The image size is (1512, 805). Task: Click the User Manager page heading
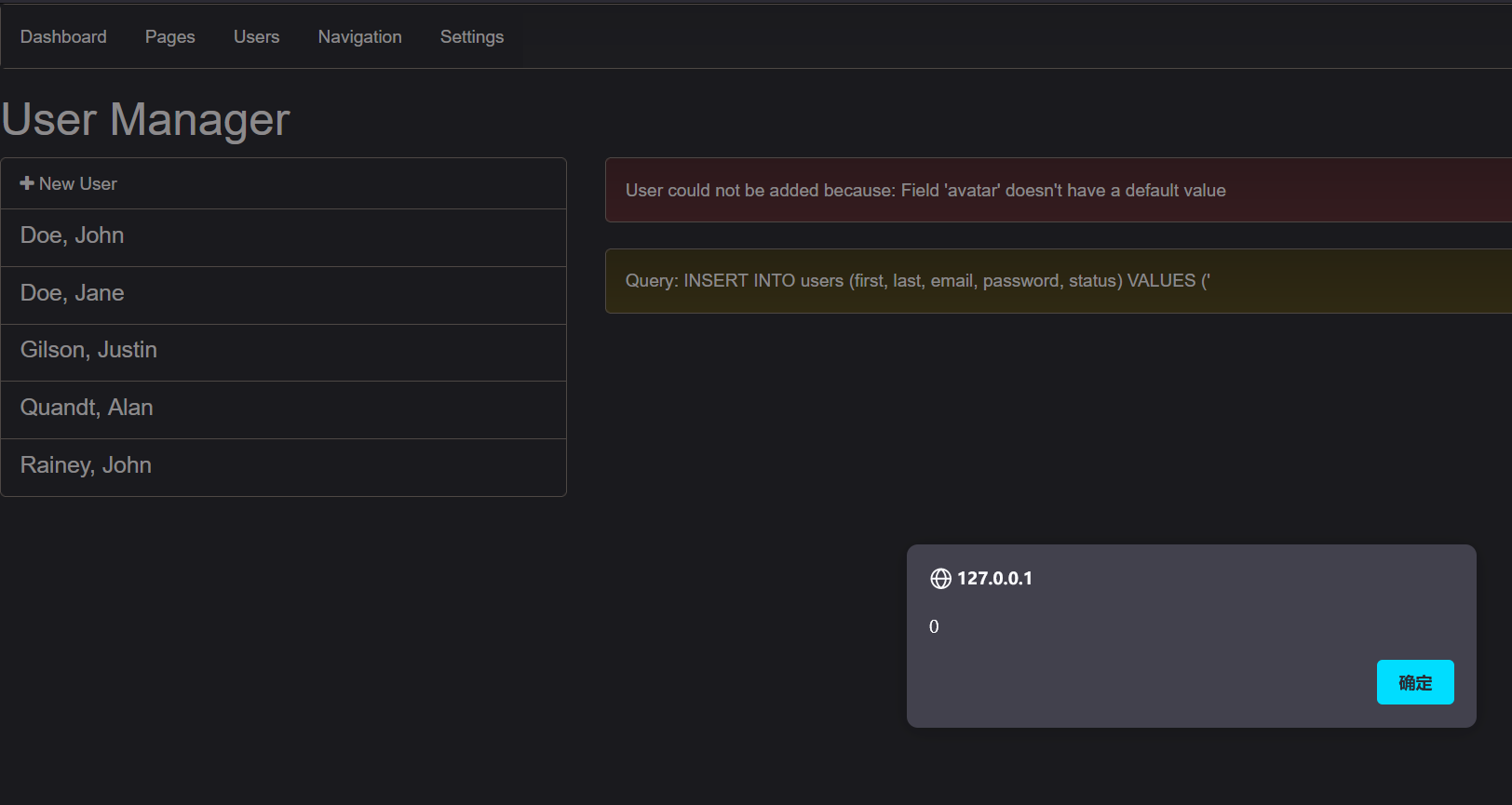tap(146, 120)
